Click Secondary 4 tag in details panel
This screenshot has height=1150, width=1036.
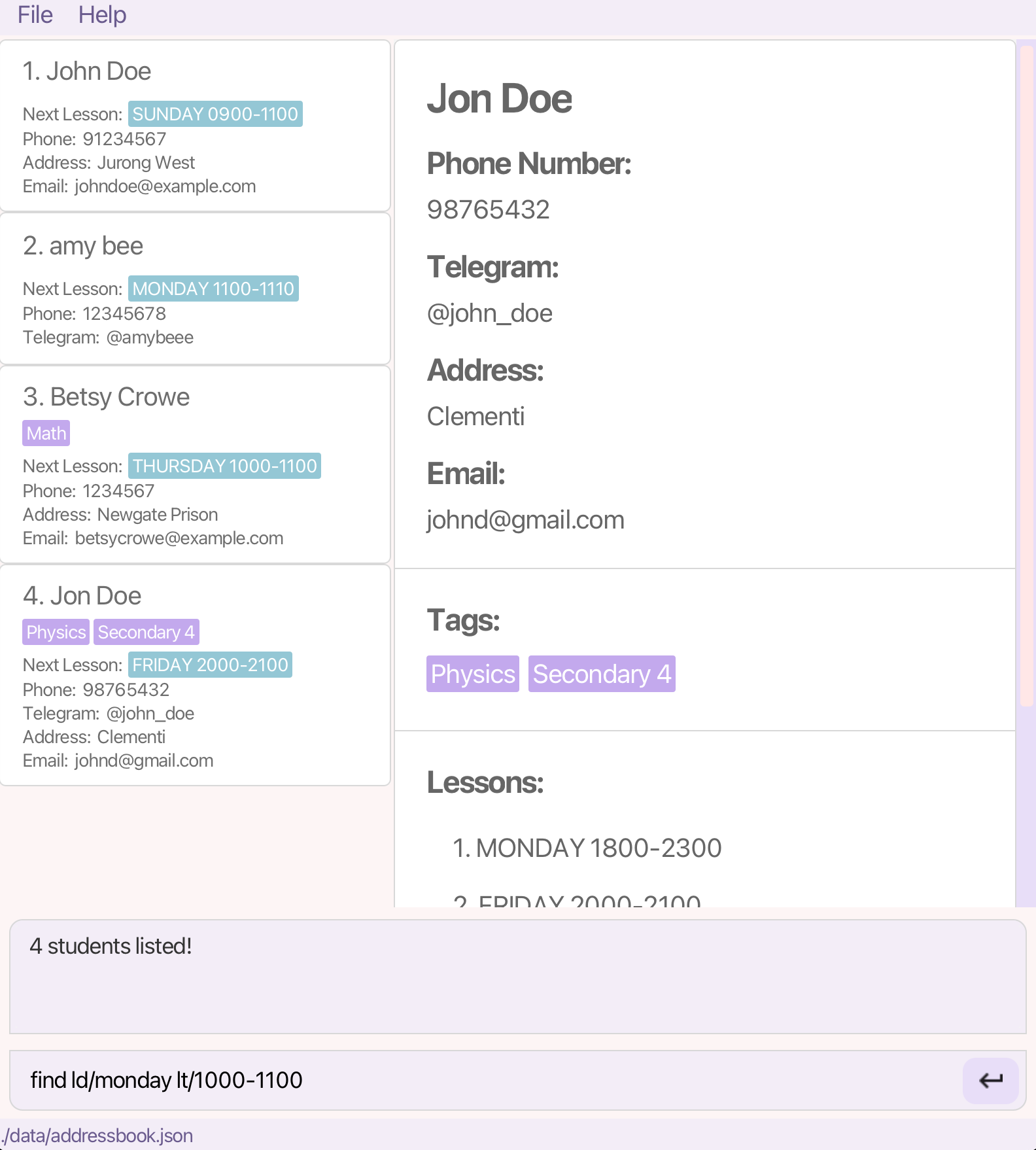click(602, 674)
